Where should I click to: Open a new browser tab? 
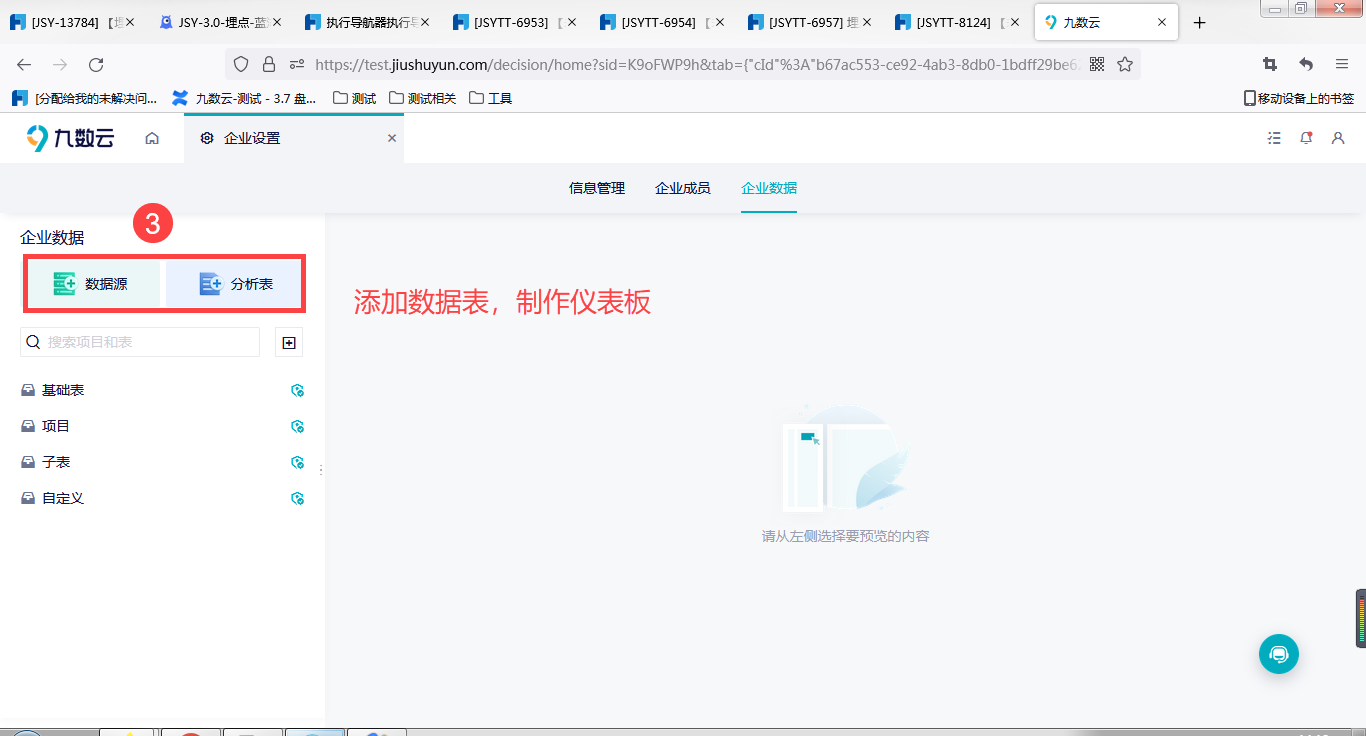click(x=1200, y=22)
